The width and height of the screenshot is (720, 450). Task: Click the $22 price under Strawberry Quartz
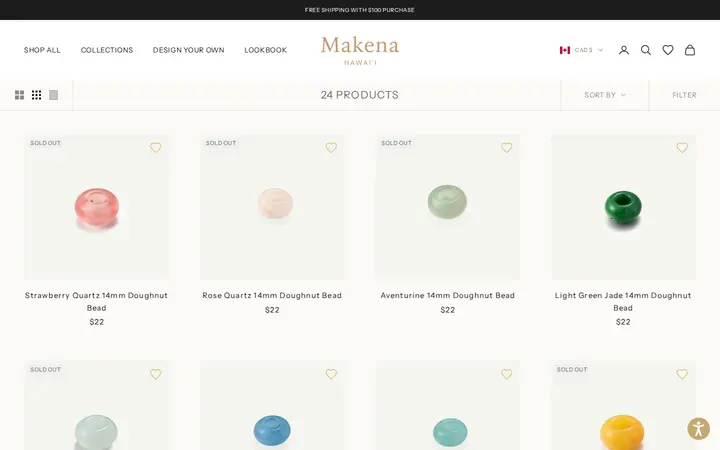96,322
